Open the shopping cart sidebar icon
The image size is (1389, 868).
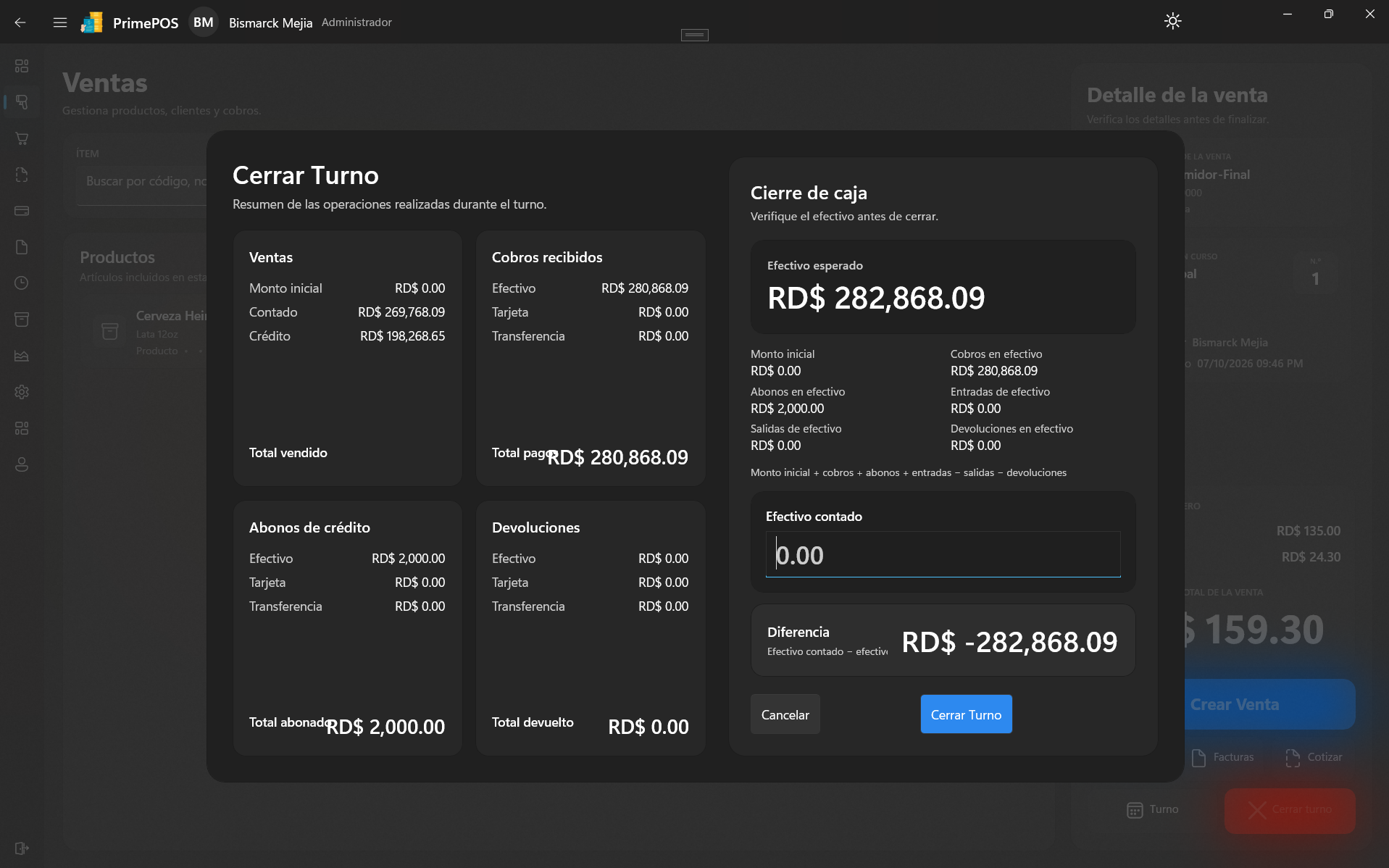[x=22, y=138]
